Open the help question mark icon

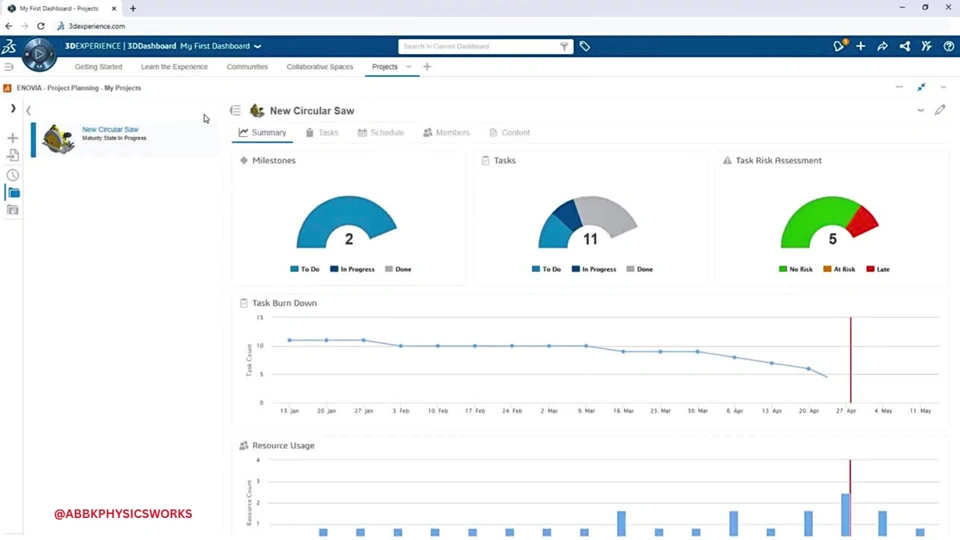[x=948, y=47]
